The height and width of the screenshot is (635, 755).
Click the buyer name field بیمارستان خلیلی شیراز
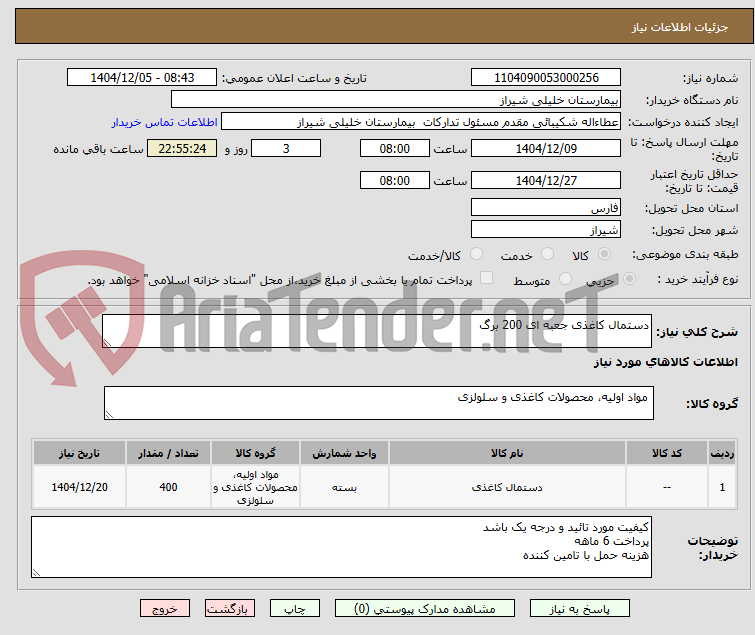(x=396, y=100)
